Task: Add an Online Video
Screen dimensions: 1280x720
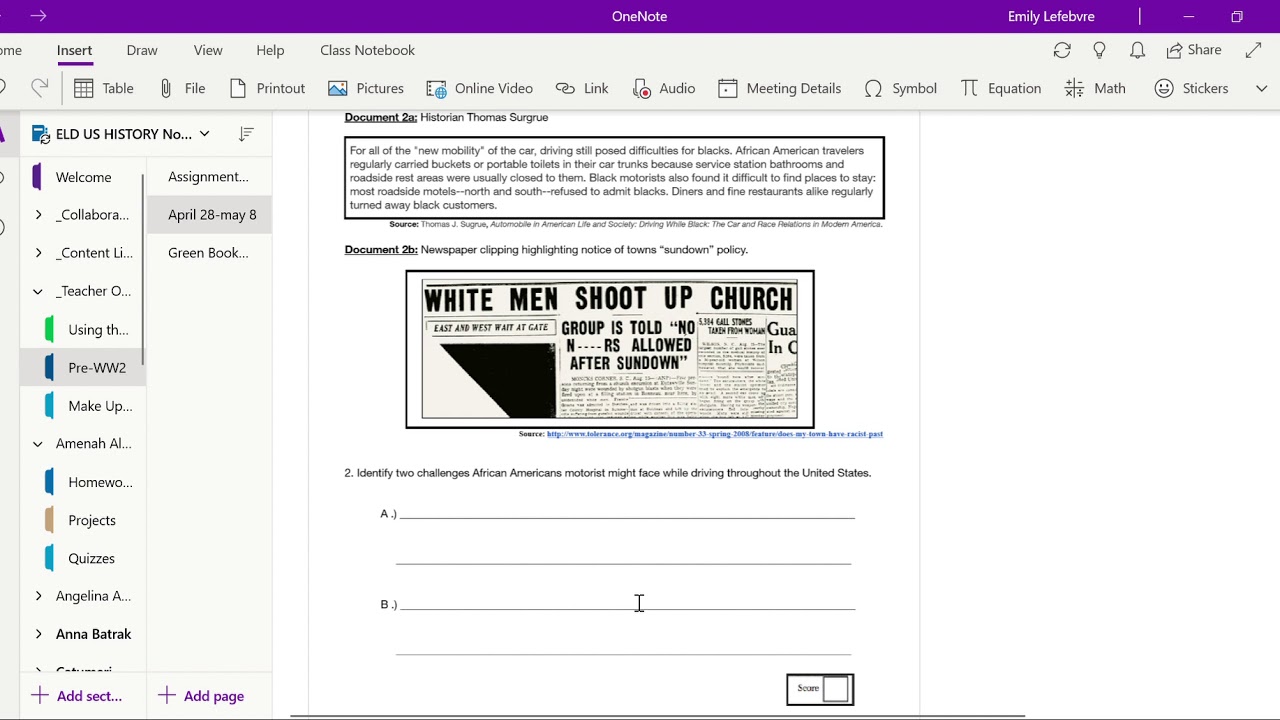Action: click(x=479, y=88)
